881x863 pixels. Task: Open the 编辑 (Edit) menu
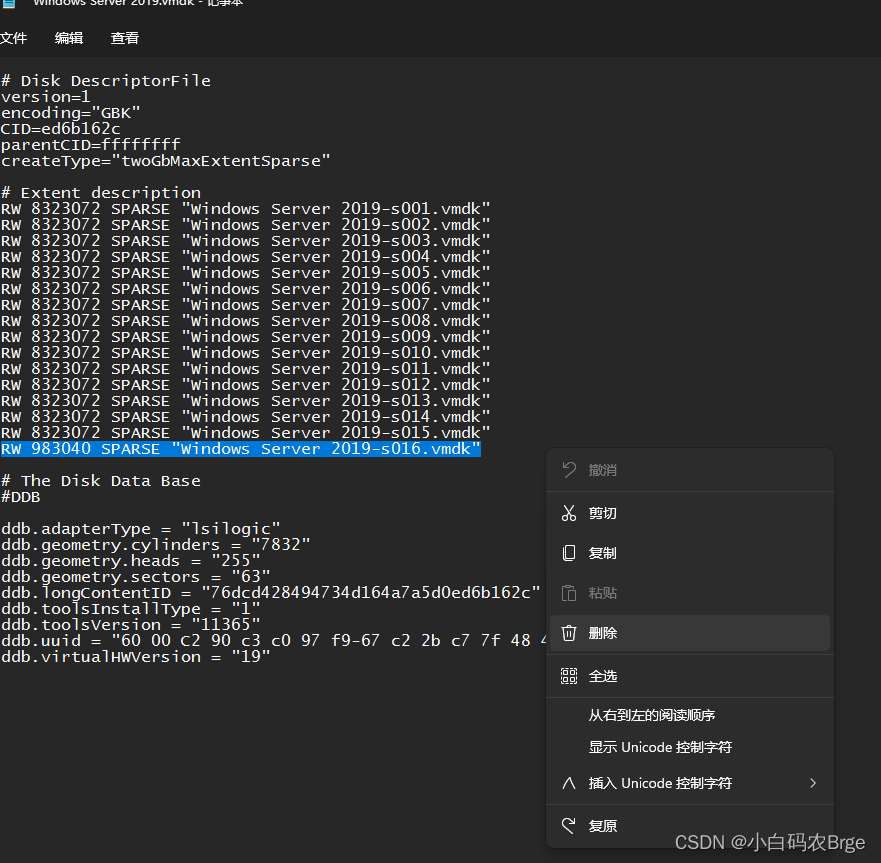point(69,38)
